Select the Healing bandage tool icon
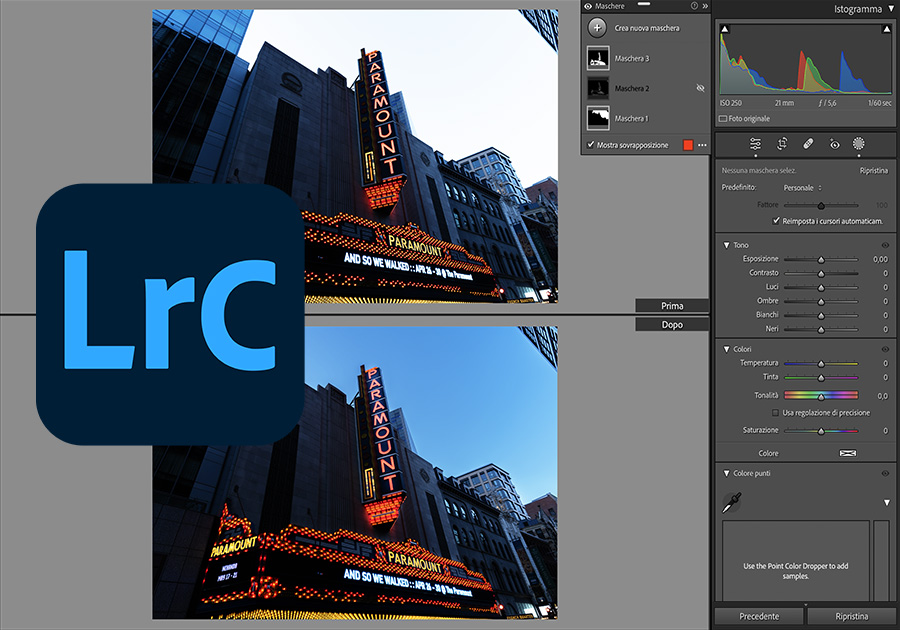This screenshot has width=900, height=630. [808, 143]
